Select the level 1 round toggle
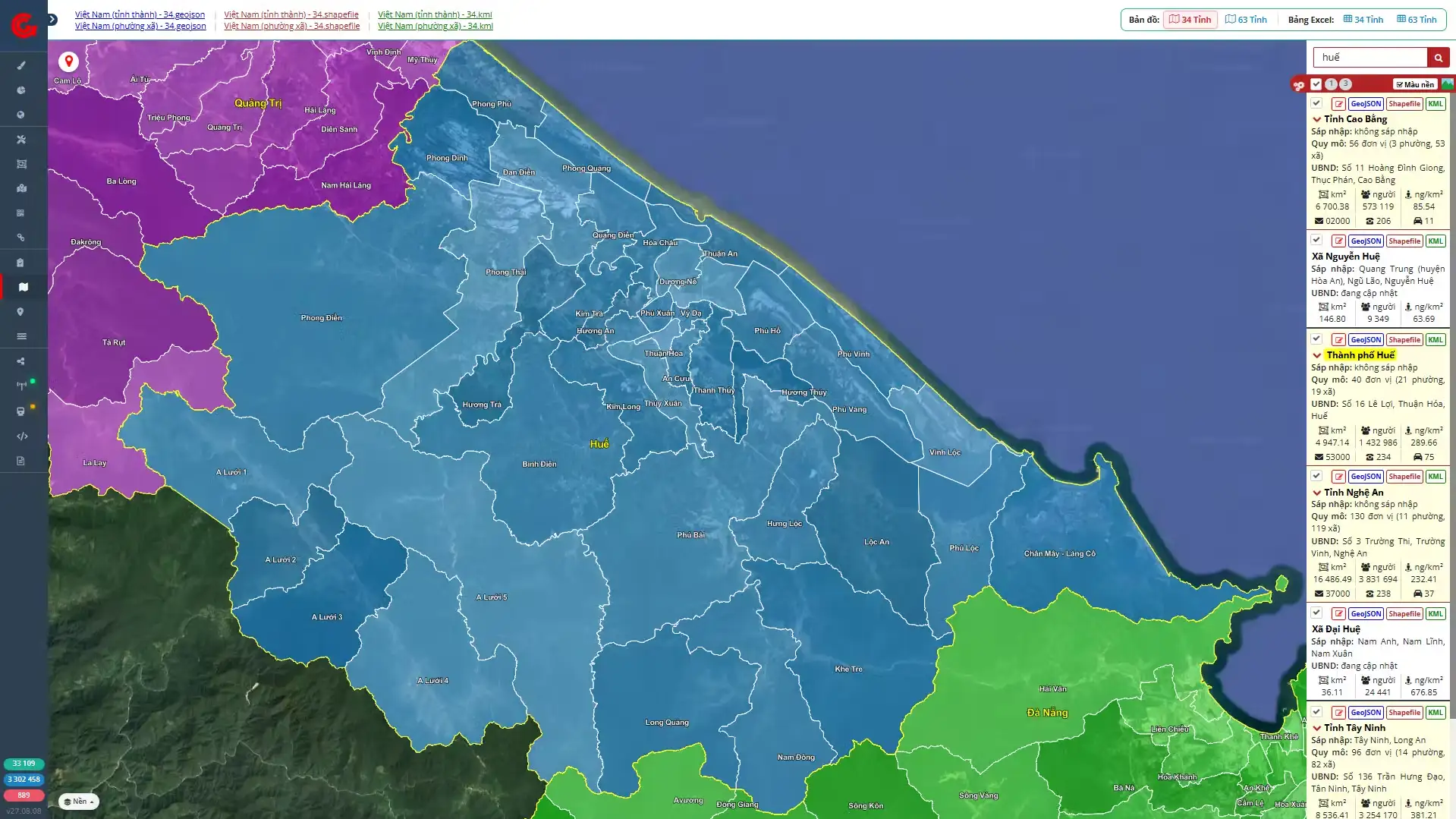The image size is (1456, 819). [x=1331, y=84]
